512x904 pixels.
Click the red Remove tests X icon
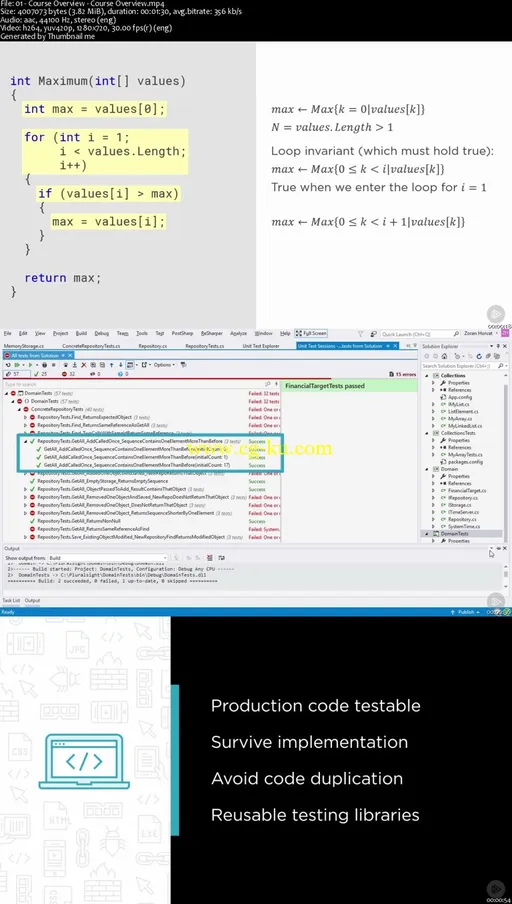(x=84, y=365)
